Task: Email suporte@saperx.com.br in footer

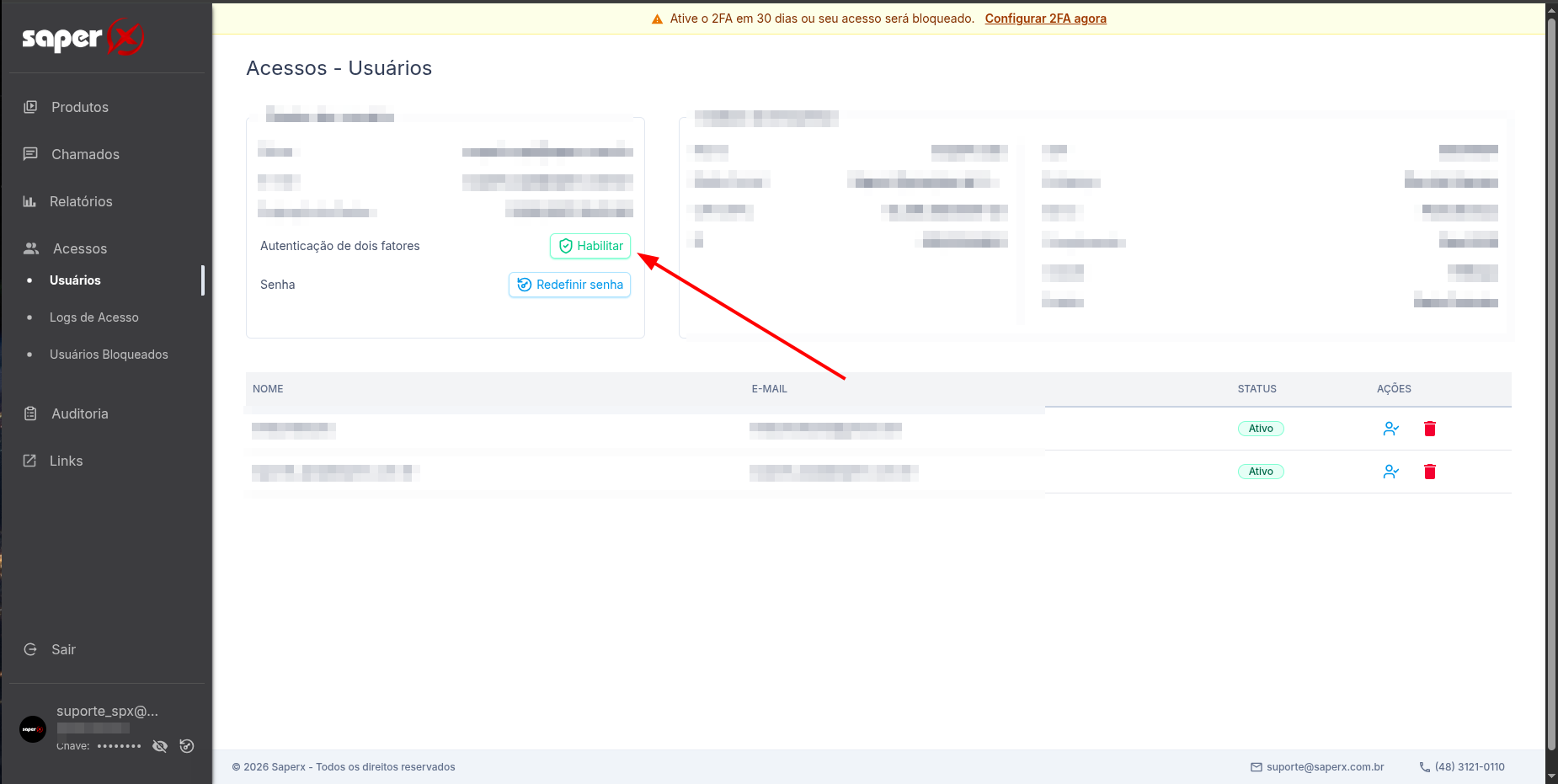Action: click(x=1325, y=767)
